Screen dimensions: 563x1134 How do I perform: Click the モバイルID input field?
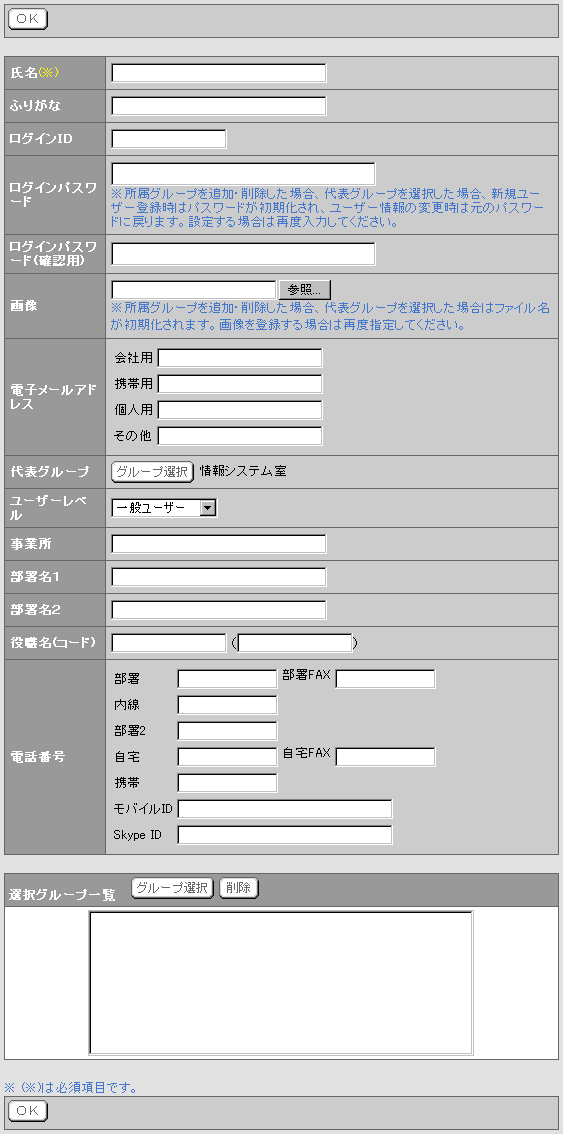(x=285, y=809)
